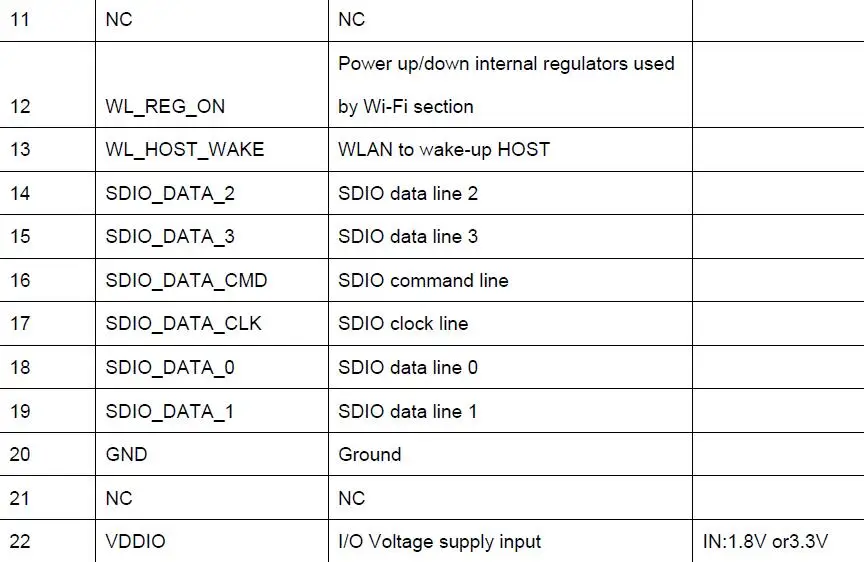Select pin number 17 in table
This screenshot has width=864, height=562.
tap(20, 324)
